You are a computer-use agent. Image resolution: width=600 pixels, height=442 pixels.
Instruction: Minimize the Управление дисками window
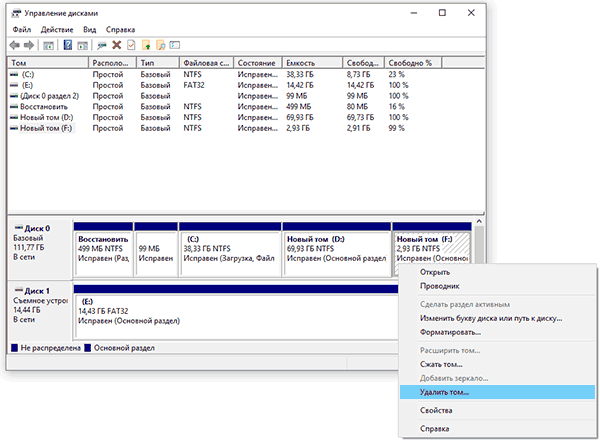[414, 13]
